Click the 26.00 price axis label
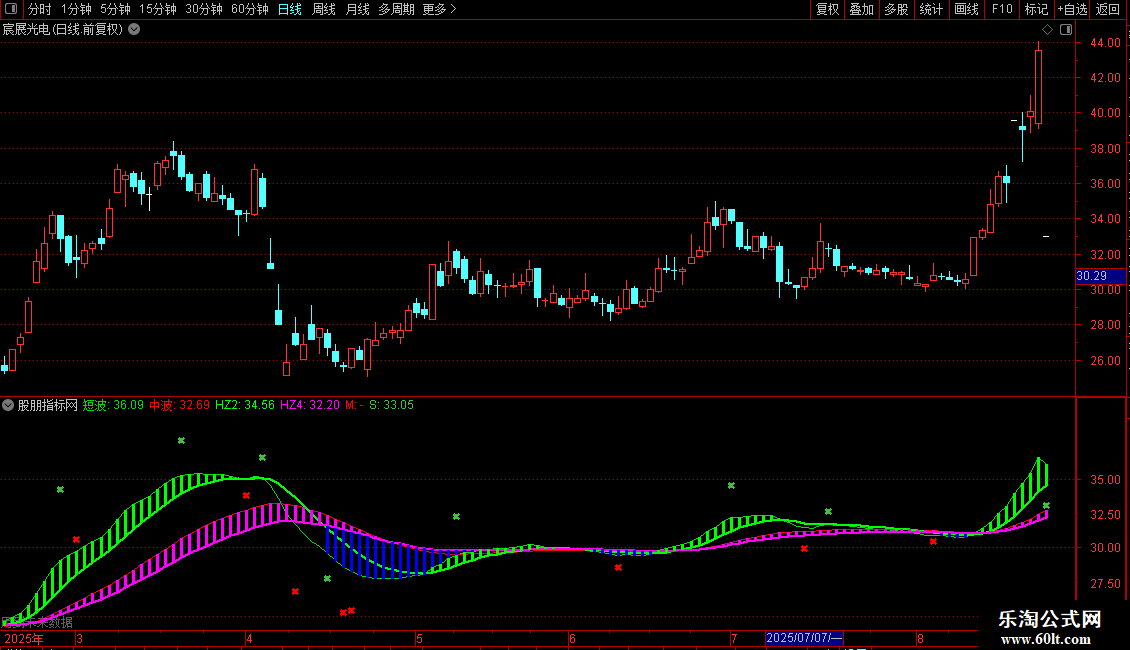1130x650 pixels. (1105, 361)
